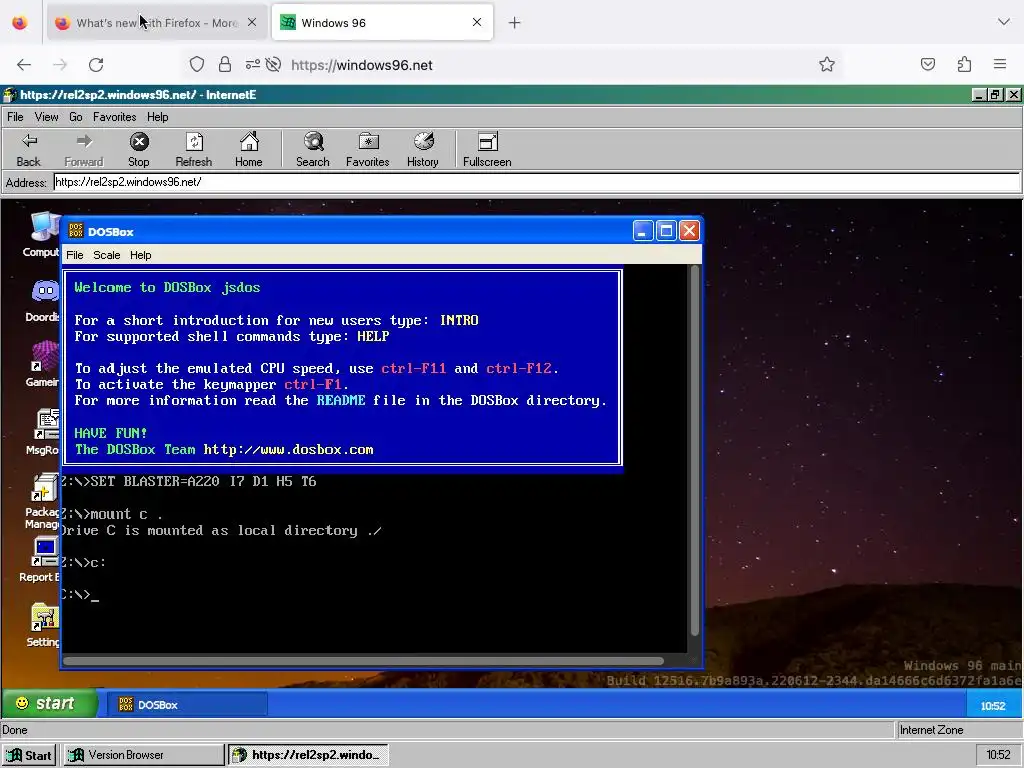The height and width of the screenshot is (768, 1024).
Task: Open the InternetE Help menu
Action: (x=157, y=117)
